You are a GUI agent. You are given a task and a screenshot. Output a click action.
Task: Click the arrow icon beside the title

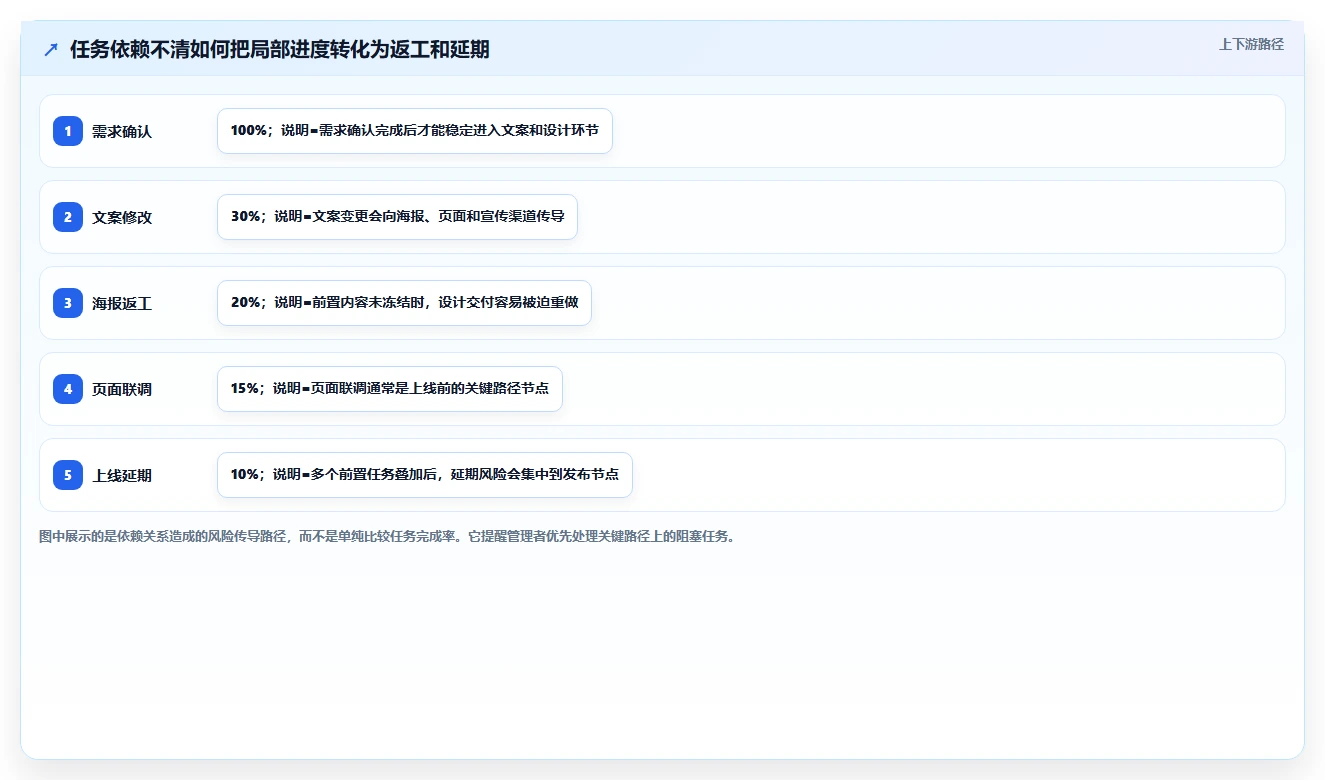[51, 50]
